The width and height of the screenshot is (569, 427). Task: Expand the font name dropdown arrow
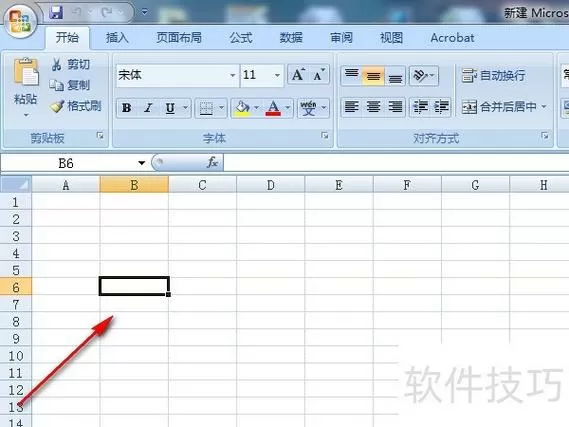click(233, 75)
